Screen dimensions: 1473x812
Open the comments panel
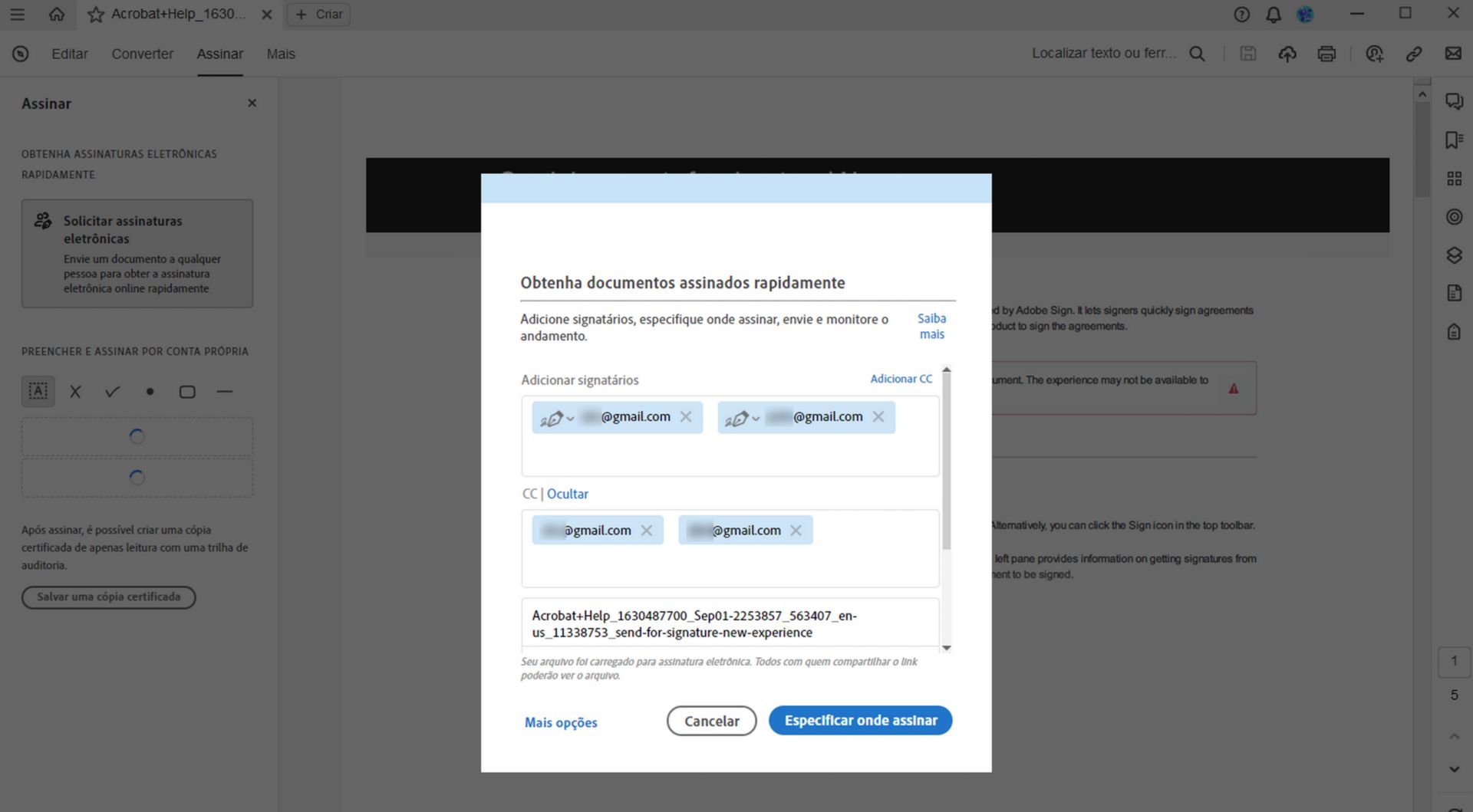tap(1455, 100)
